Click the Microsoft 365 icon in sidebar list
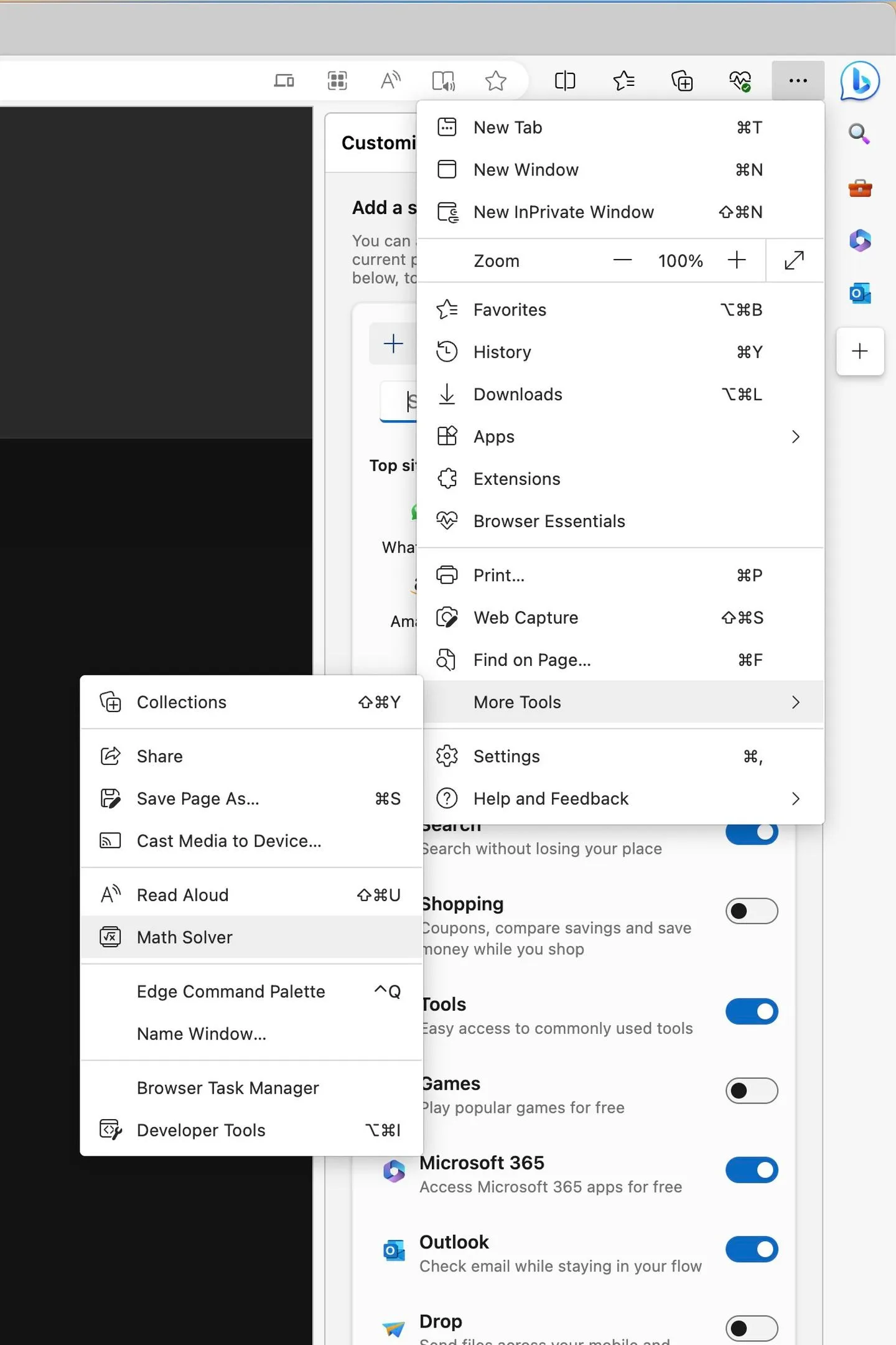This screenshot has height=1345, width=896. 394,1171
